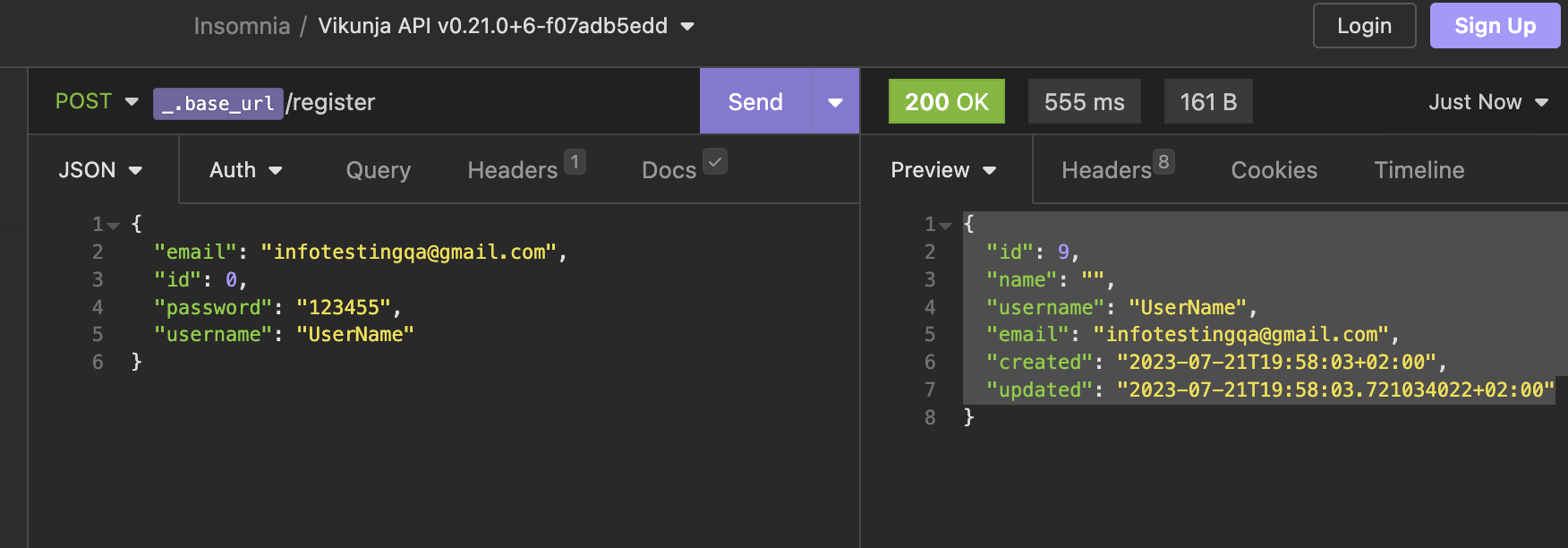Switch to the Query tab
Screen dimensions: 1568x548
pos(378,170)
